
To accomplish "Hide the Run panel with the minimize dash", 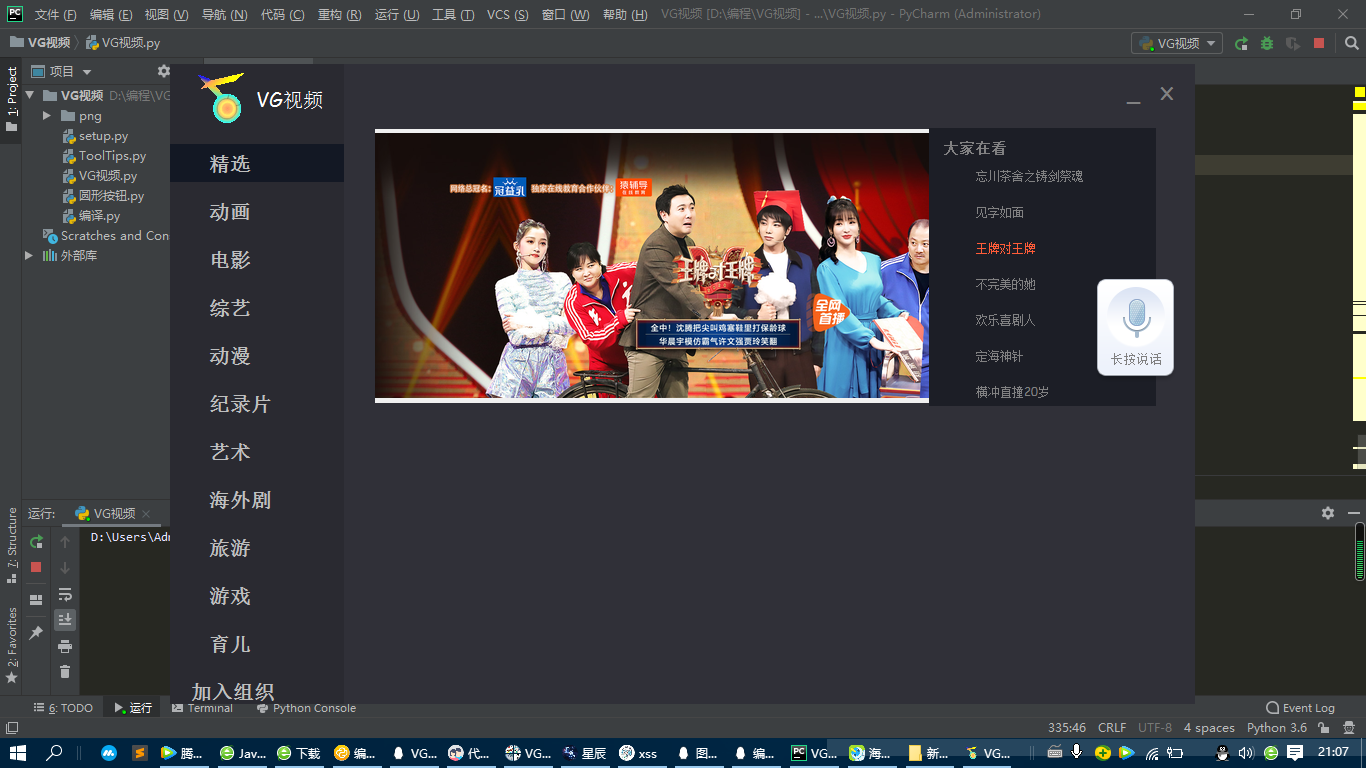I will click(1352, 513).
